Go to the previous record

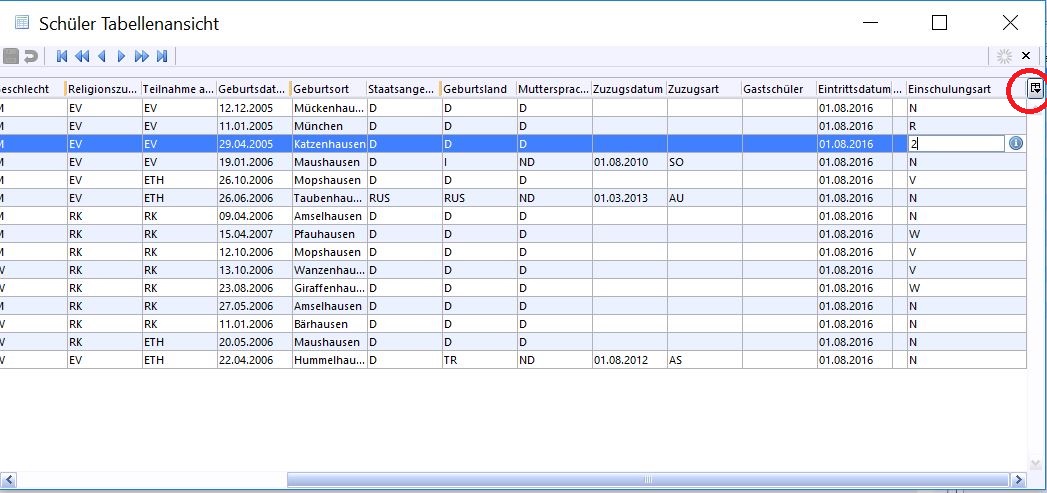[x=101, y=56]
